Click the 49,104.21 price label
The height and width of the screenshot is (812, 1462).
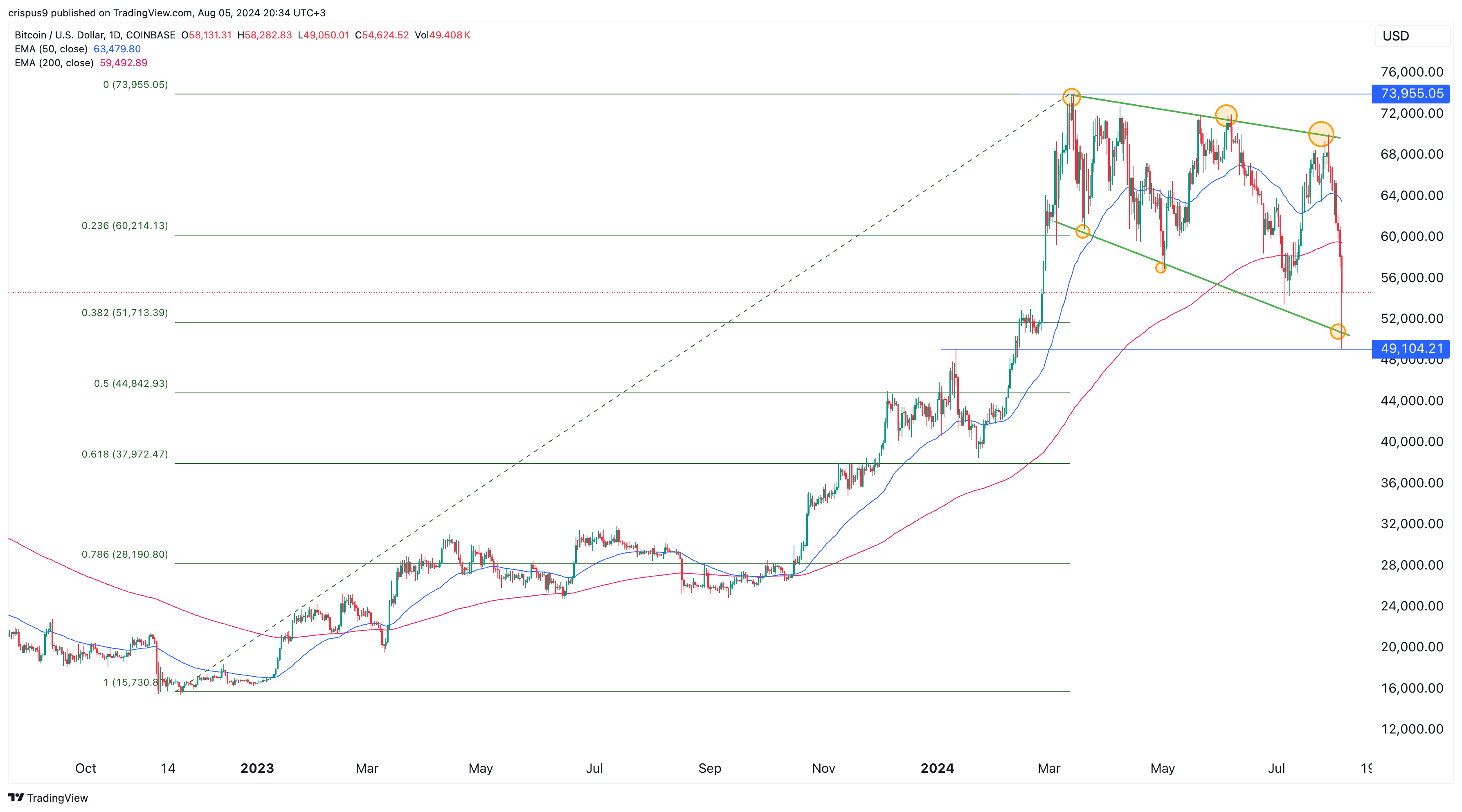[1410, 348]
